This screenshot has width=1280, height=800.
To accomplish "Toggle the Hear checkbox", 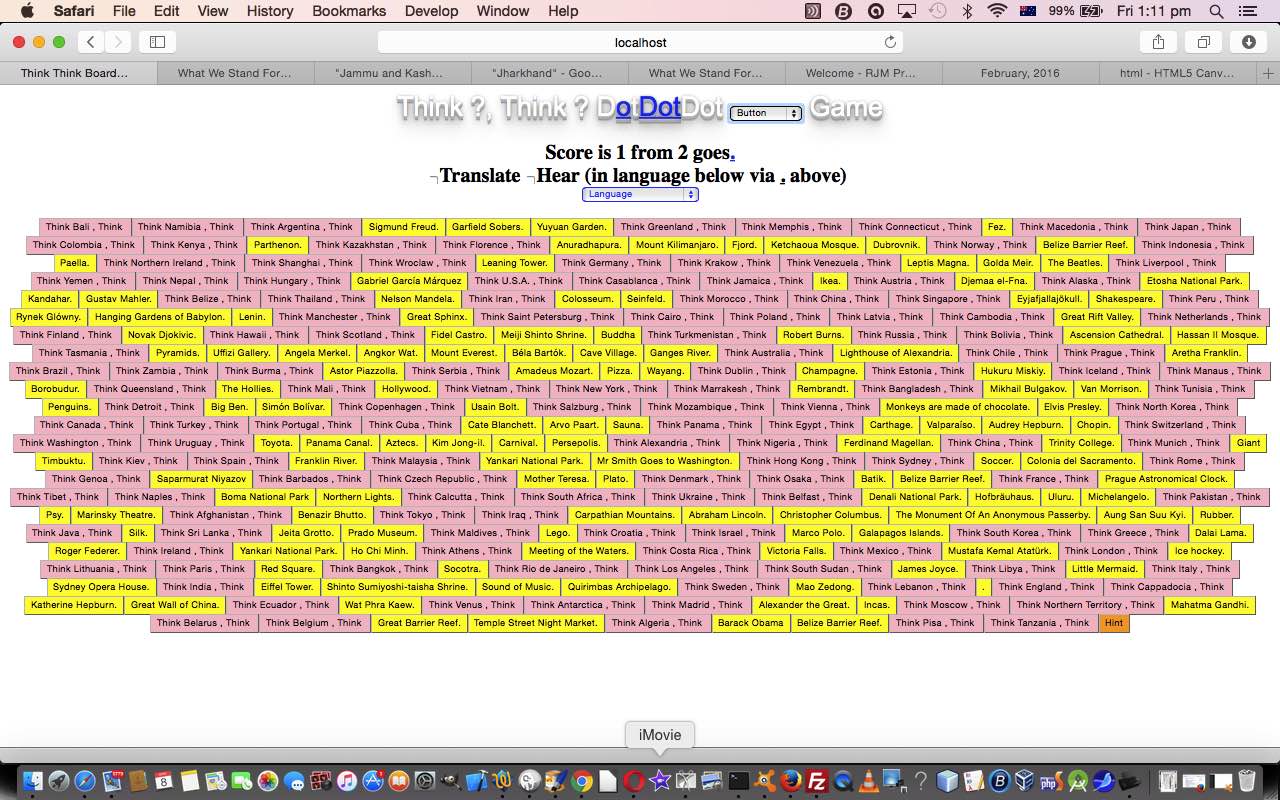I will click(x=530, y=178).
